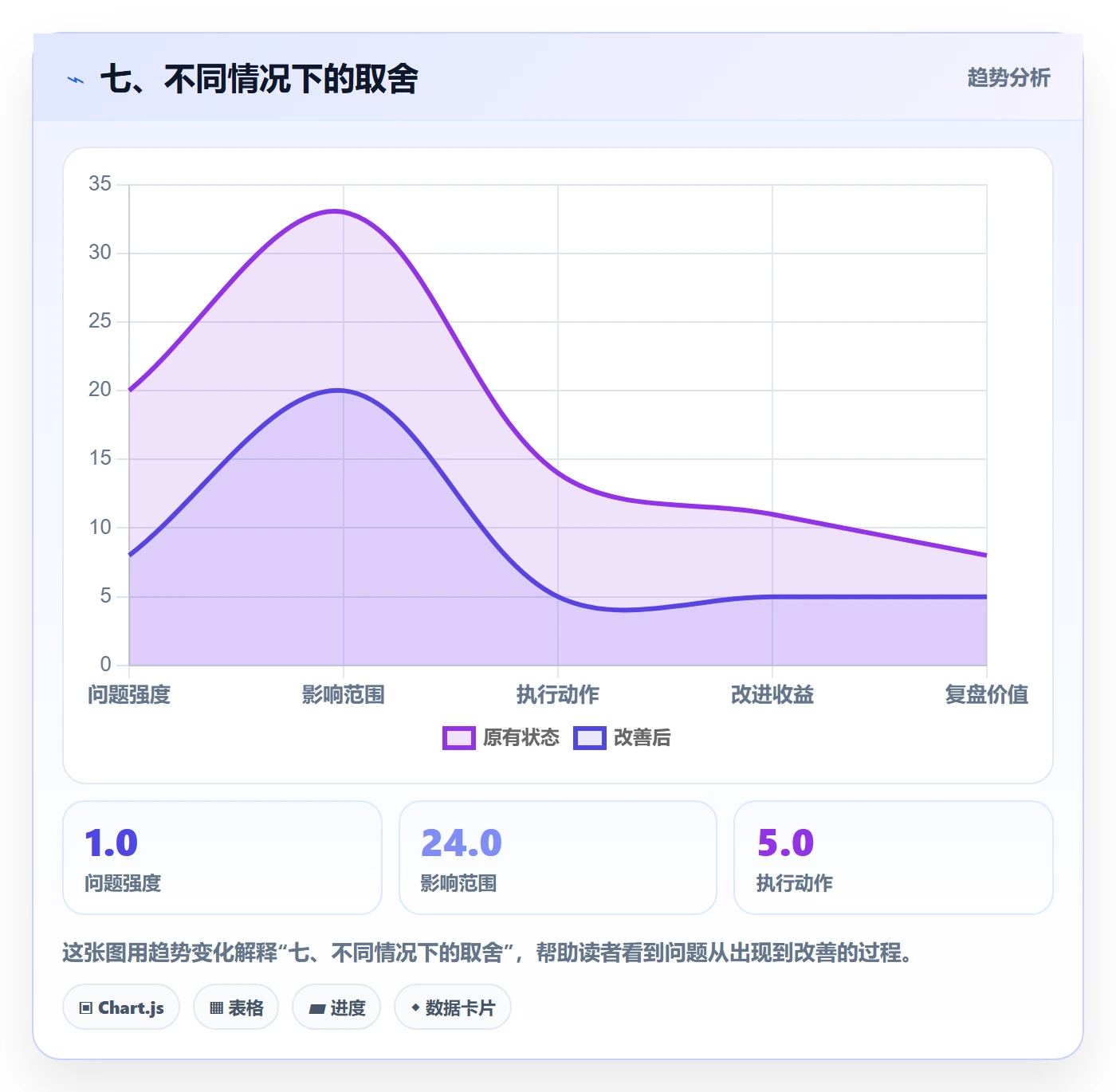Open the 5.0 执行动作 stat card
The height and width of the screenshot is (1092, 1116).
tap(894, 858)
